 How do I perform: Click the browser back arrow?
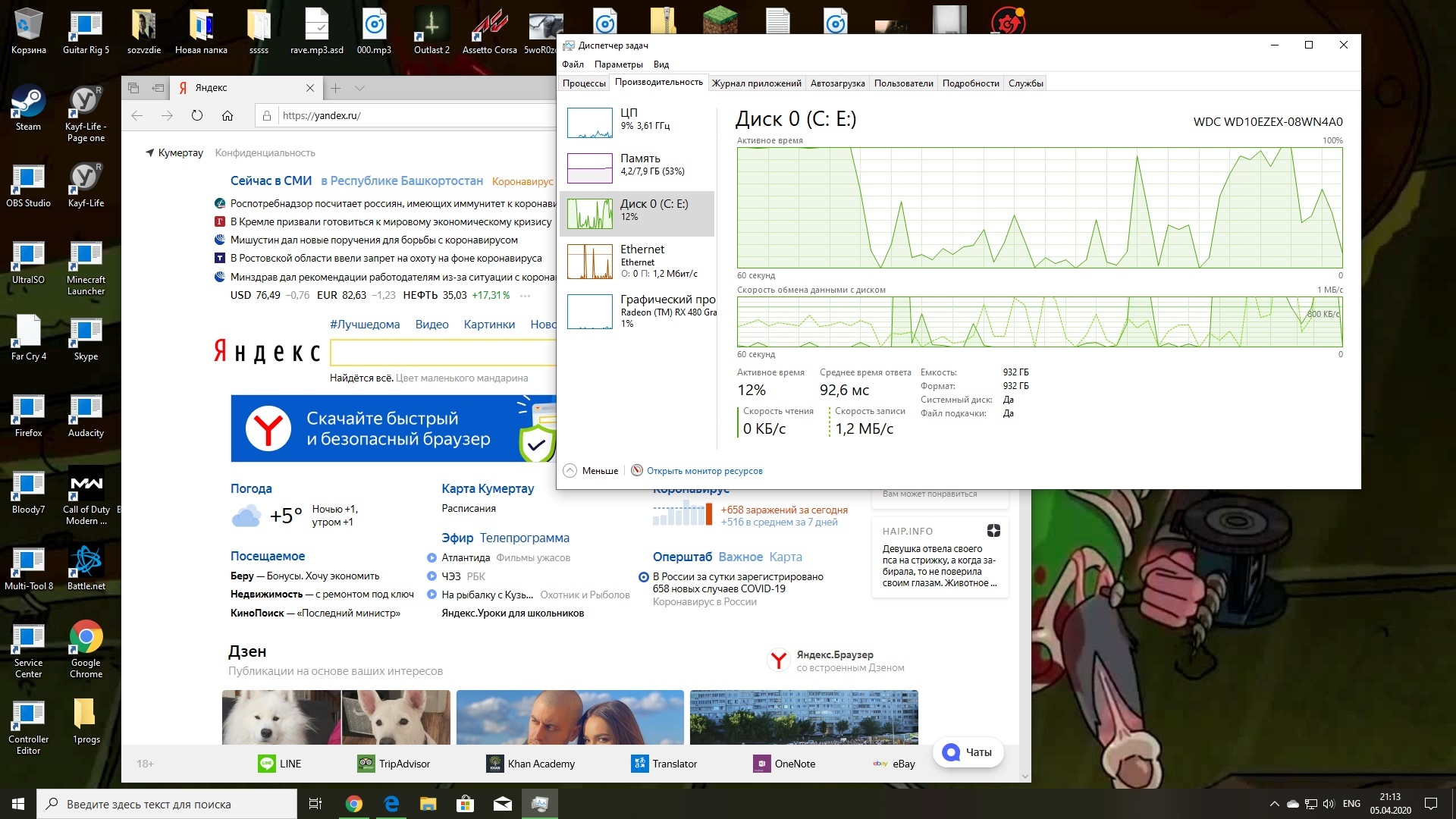click(137, 115)
